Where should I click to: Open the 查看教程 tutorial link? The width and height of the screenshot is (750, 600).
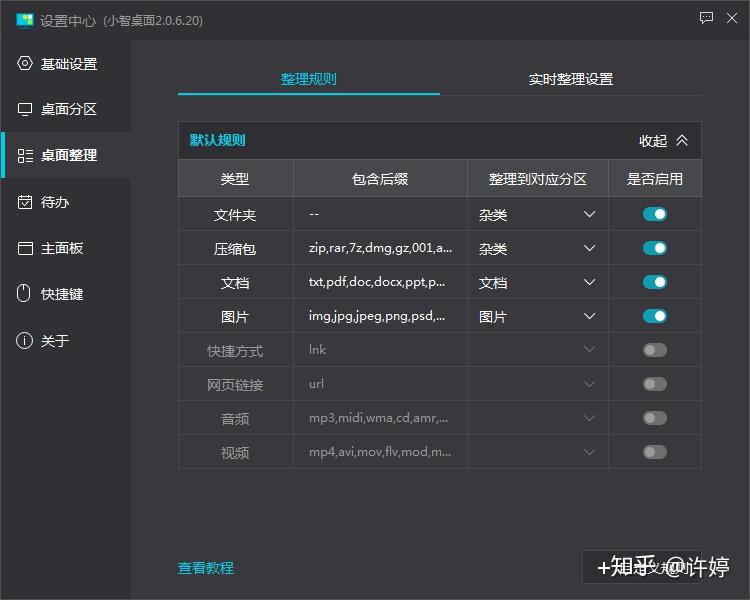click(x=206, y=568)
